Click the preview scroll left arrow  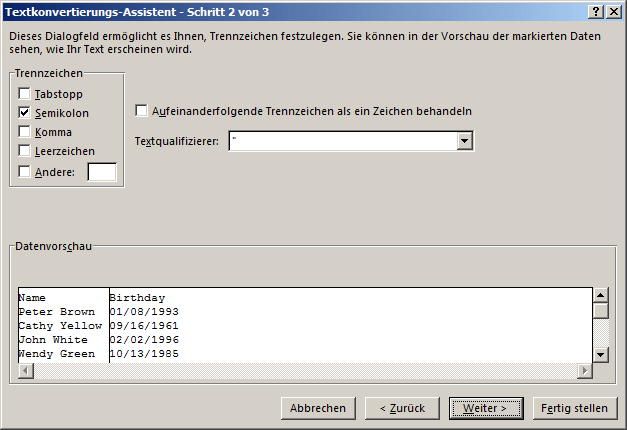(26, 371)
